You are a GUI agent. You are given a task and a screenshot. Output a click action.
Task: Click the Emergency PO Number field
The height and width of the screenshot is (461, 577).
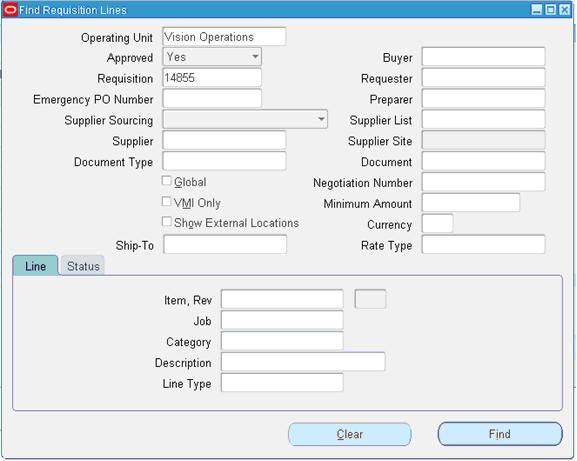click(x=212, y=99)
